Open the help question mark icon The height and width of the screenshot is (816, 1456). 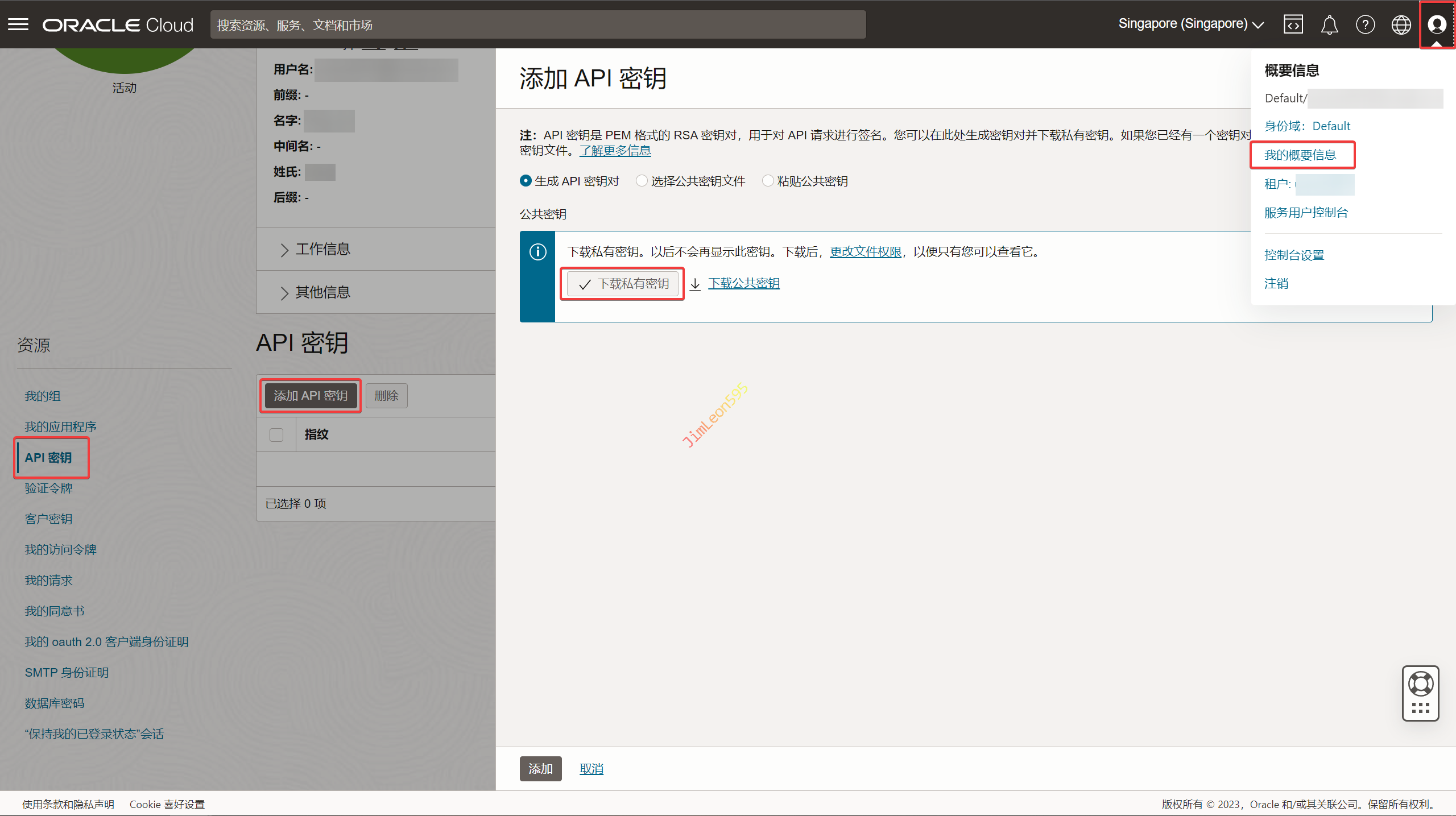click(1365, 24)
